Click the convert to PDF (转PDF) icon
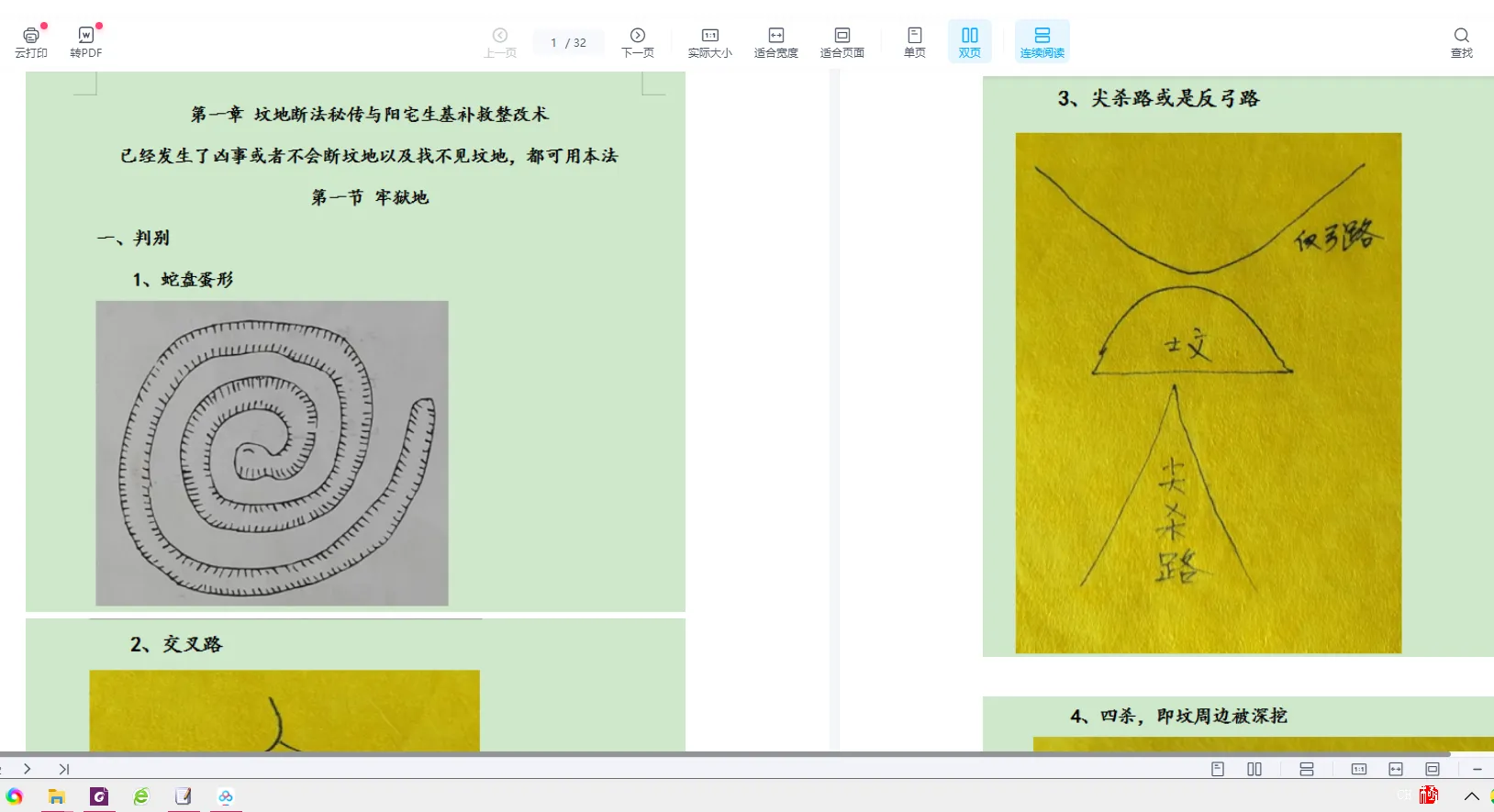The width and height of the screenshot is (1494, 812). coord(86,41)
